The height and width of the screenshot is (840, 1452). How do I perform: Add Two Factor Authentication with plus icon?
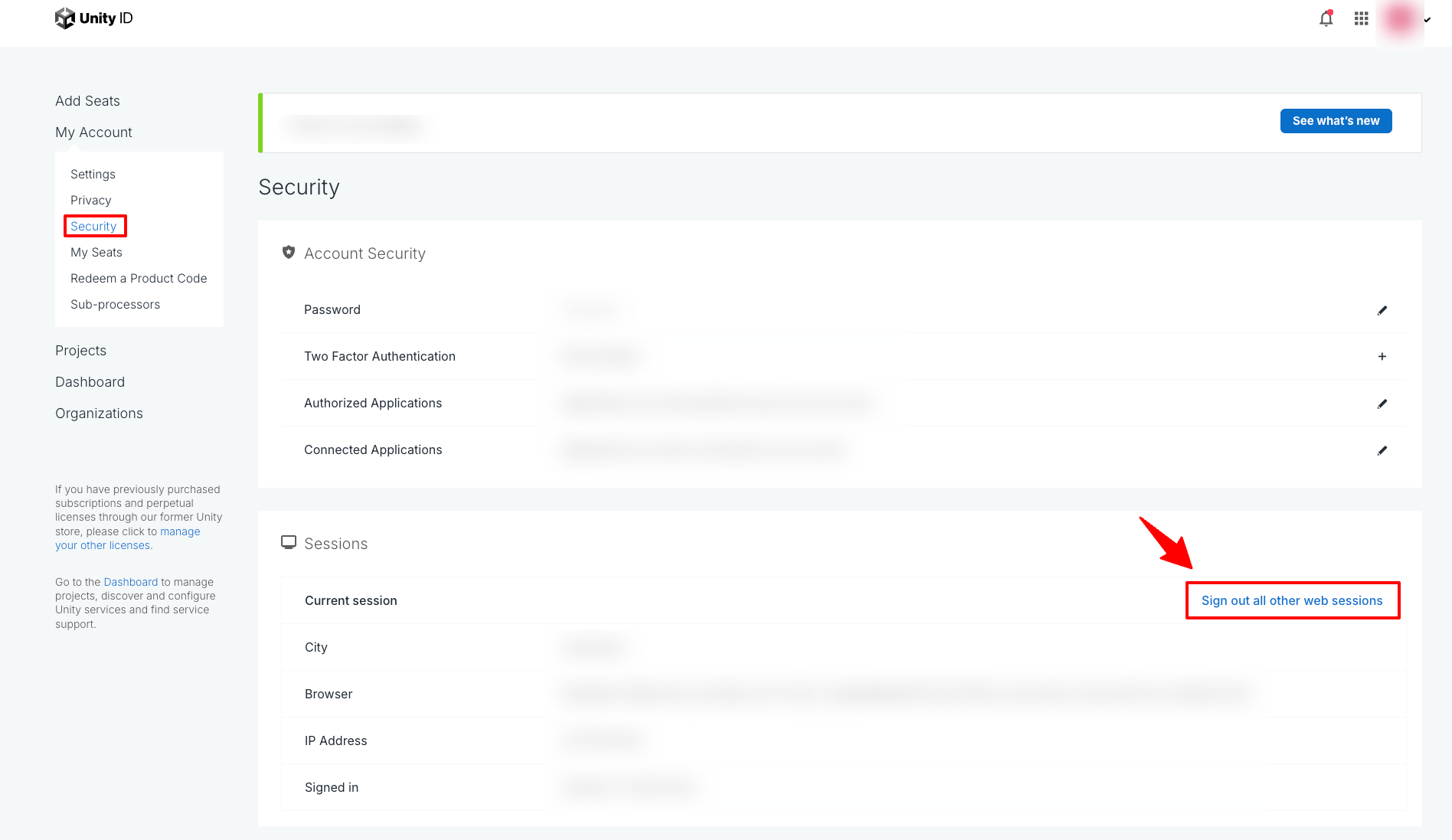pyautogui.click(x=1382, y=357)
